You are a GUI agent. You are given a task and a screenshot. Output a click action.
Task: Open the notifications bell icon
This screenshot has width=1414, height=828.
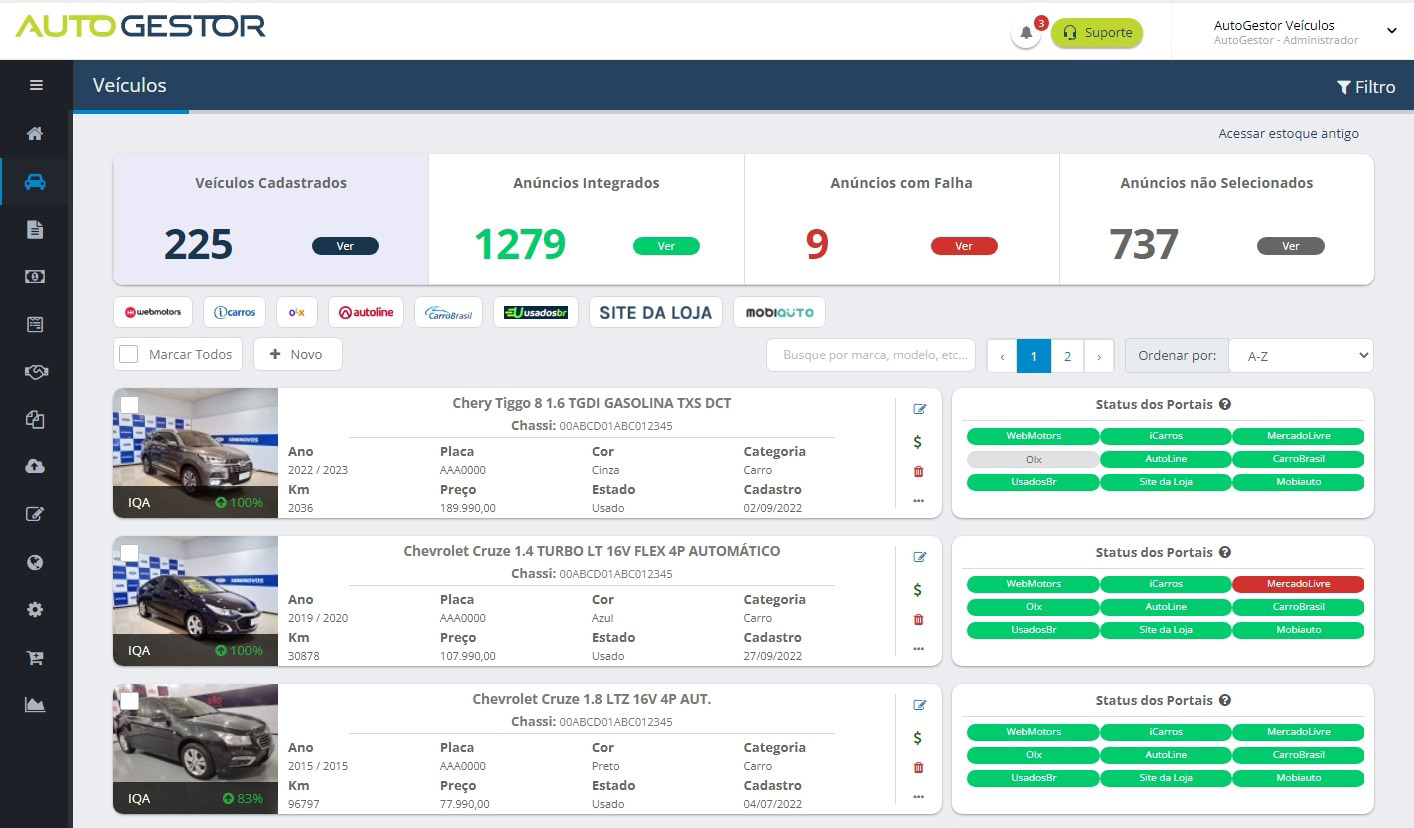click(1026, 33)
